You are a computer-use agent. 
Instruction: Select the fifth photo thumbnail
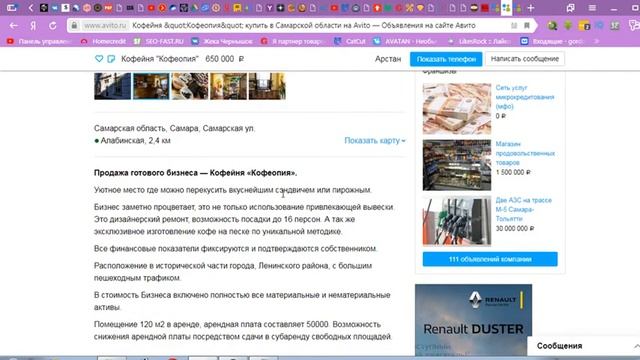[267, 86]
